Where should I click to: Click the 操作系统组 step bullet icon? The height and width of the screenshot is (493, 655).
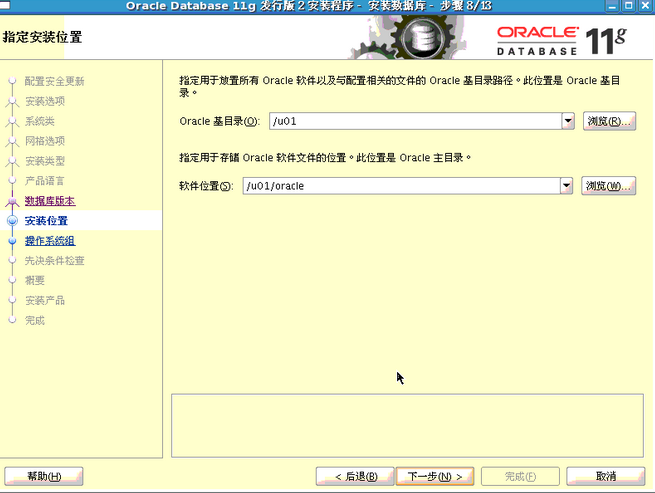coord(13,241)
